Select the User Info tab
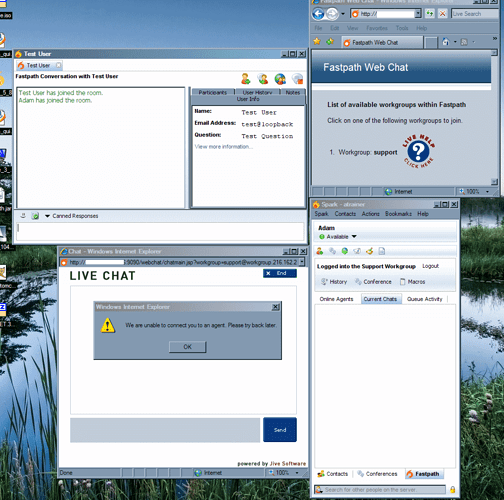The height and width of the screenshot is (500, 504). pos(248,99)
